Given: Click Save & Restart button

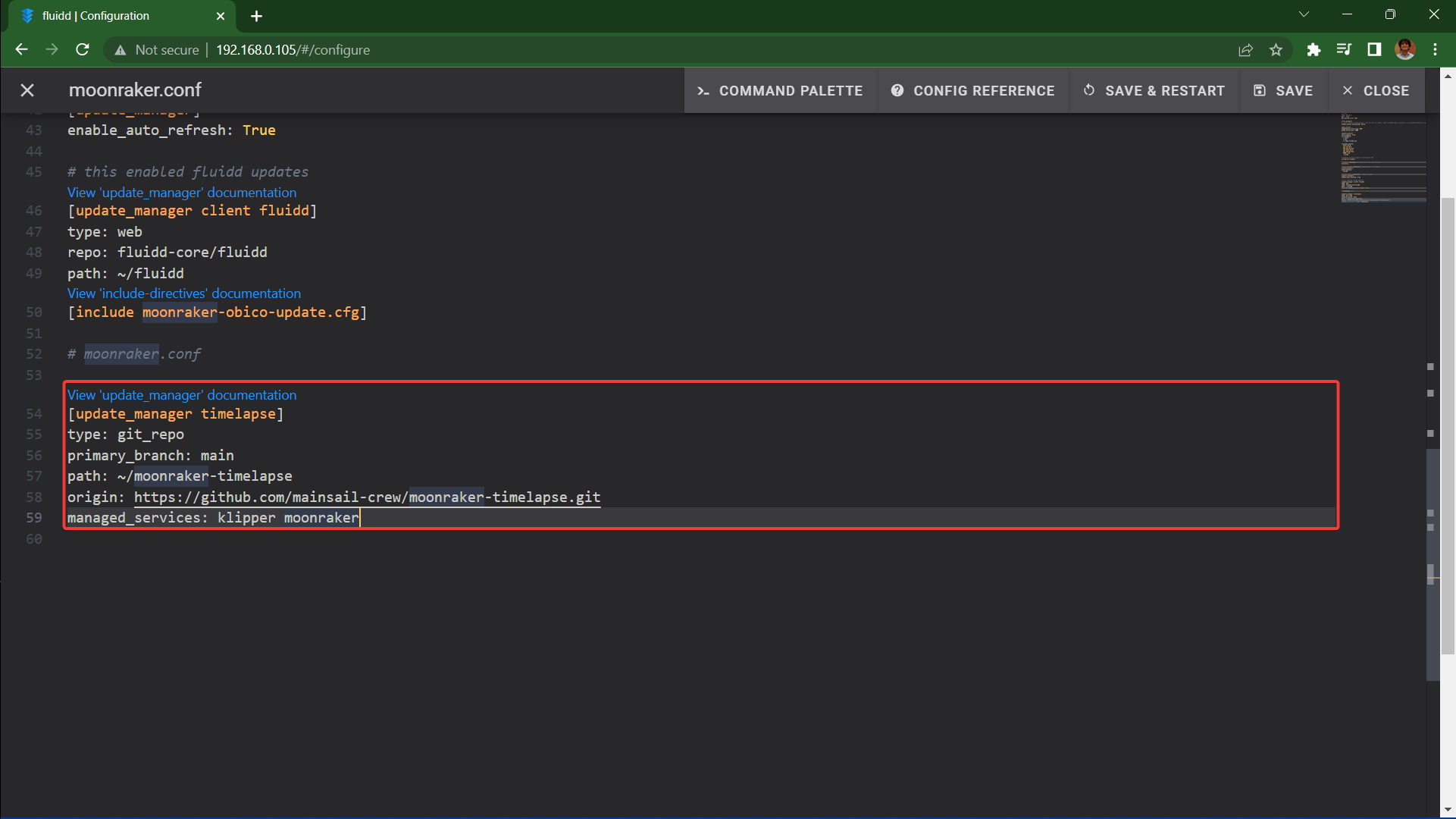Looking at the screenshot, I should click(1154, 90).
